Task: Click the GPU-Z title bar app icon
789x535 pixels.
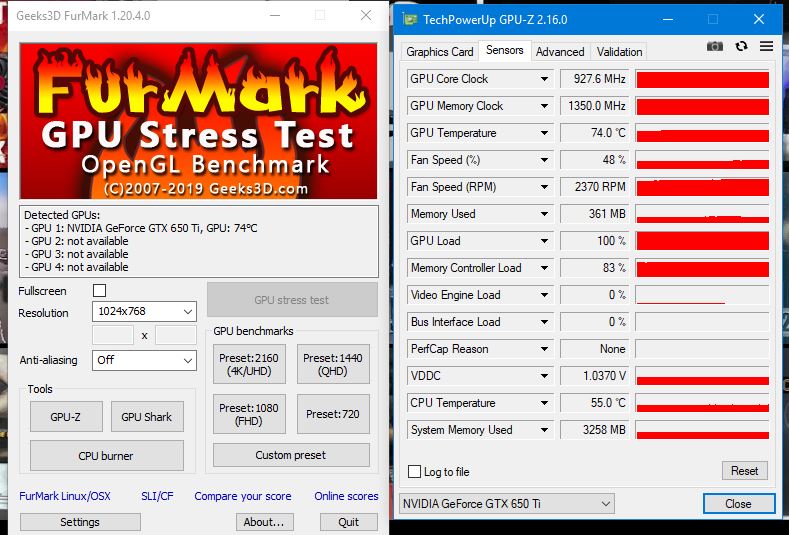Action: coord(408,18)
